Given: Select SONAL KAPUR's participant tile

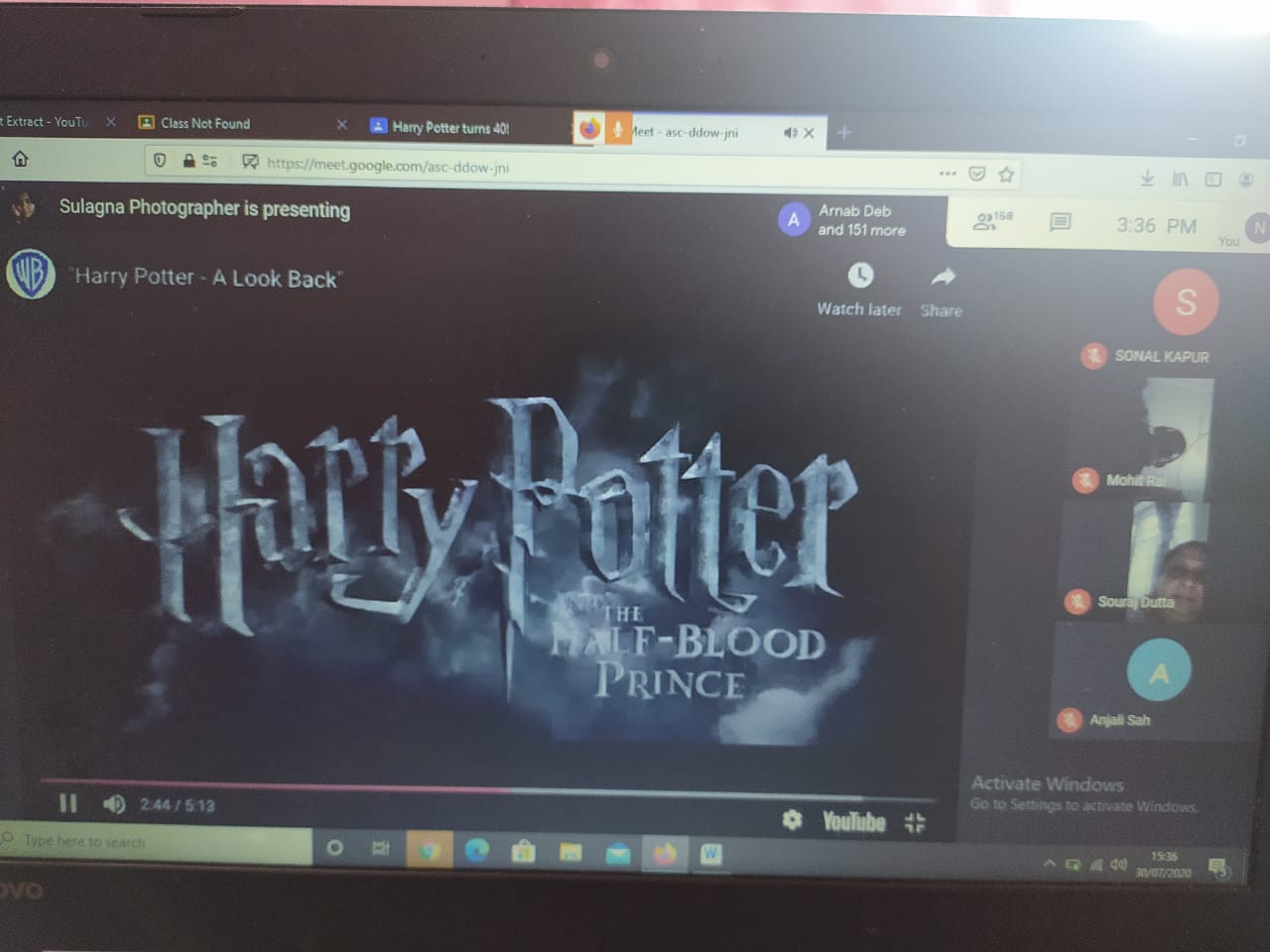Looking at the screenshot, I should [x=1161, y=317].
